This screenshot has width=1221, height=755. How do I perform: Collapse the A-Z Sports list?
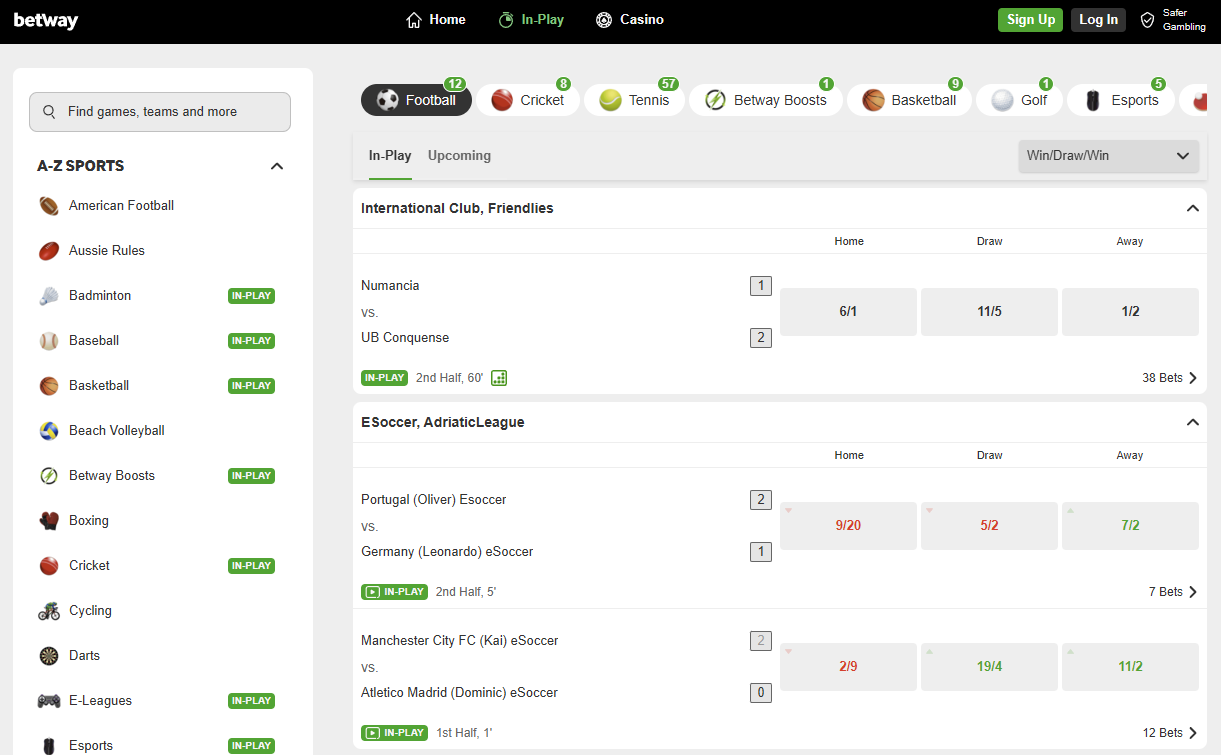pyautogui.click(x=277, y=166)
